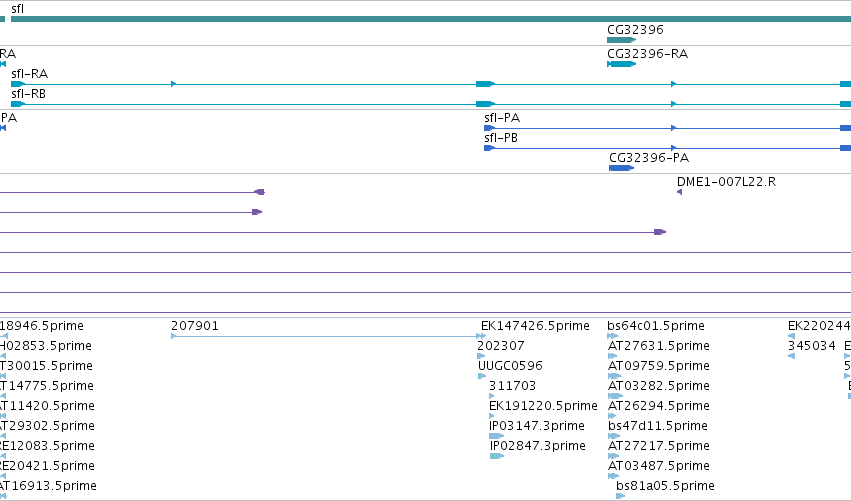Click the AT03282.5prime EST label
This screenshot has height=501, width=851.
[659, 386]
